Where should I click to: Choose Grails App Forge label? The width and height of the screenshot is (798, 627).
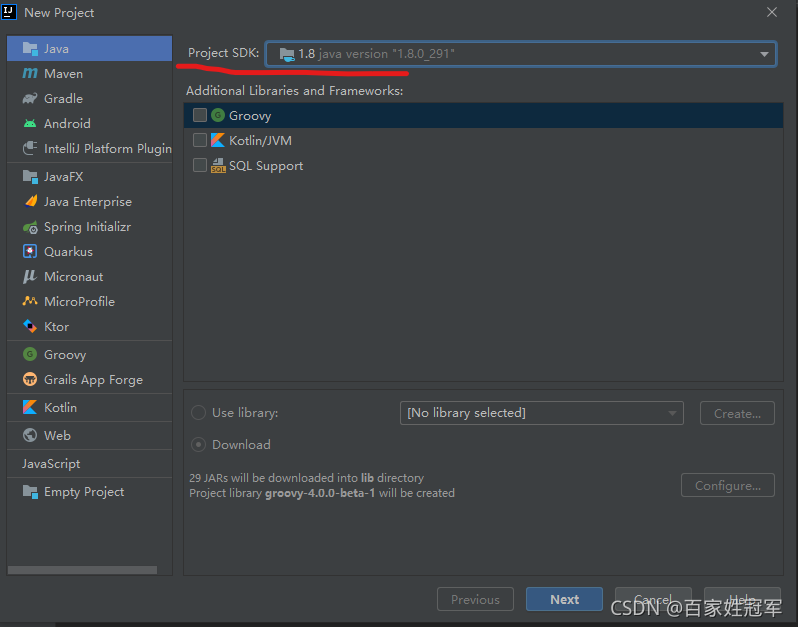point(94,380)
